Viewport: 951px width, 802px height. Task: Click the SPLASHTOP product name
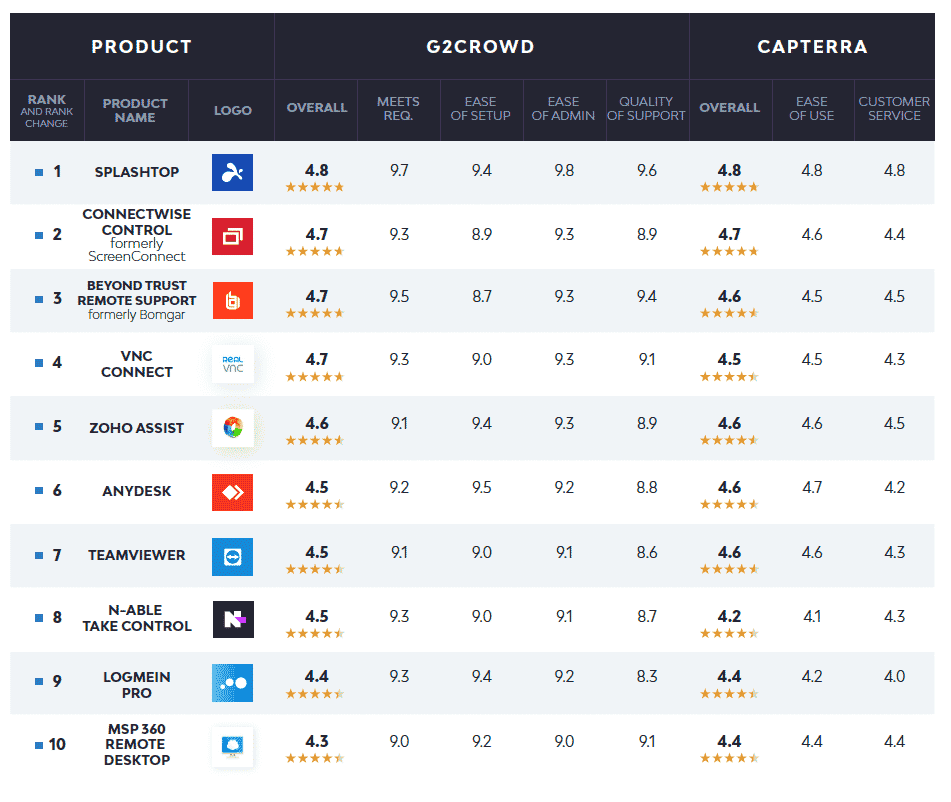point(137,172)
